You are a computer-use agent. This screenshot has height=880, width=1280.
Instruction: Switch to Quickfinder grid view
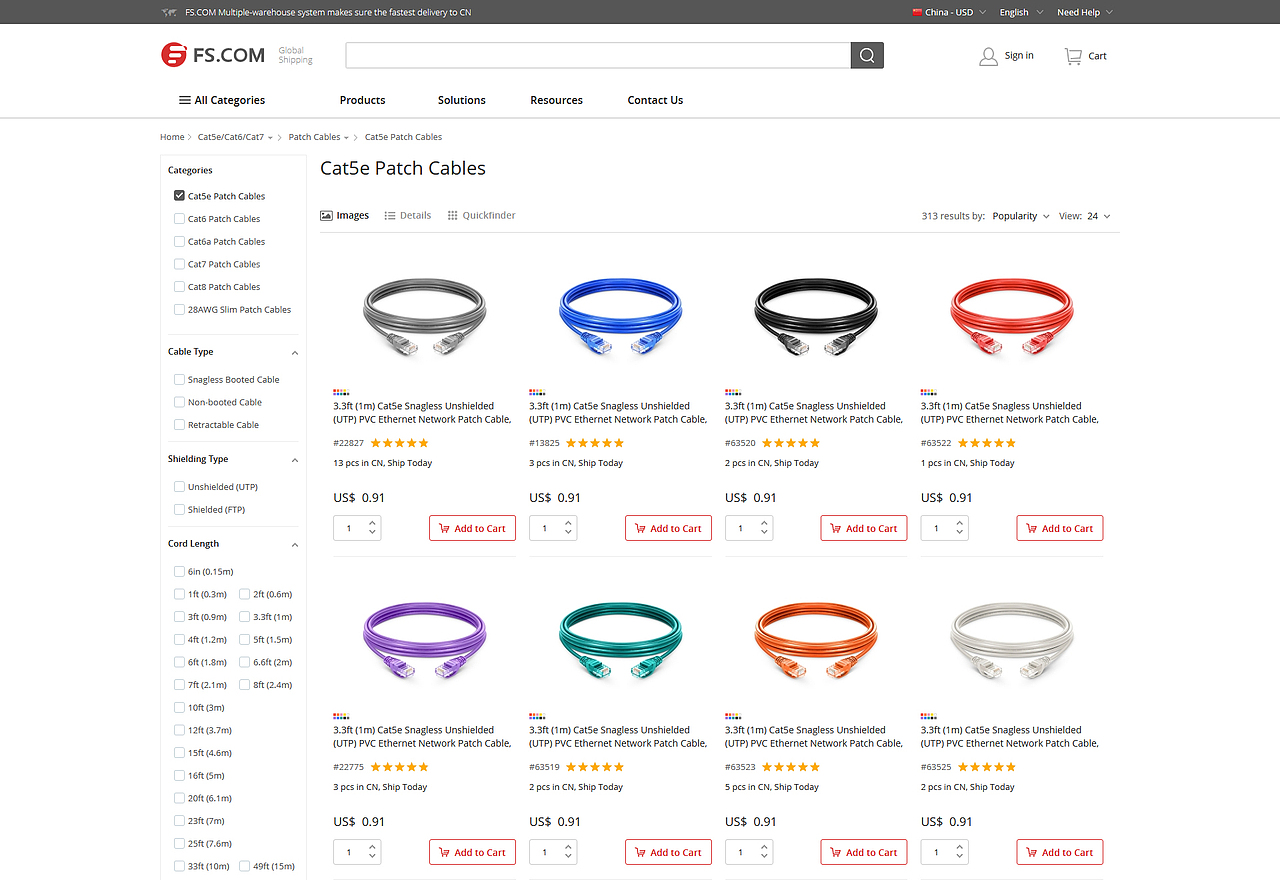[x=481, y=216]
